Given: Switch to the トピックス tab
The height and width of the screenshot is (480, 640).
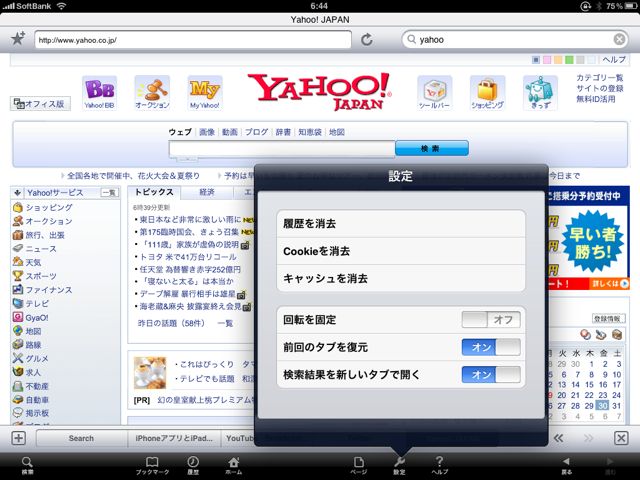Looking at the screenshot, I should (x=154, y=192).
